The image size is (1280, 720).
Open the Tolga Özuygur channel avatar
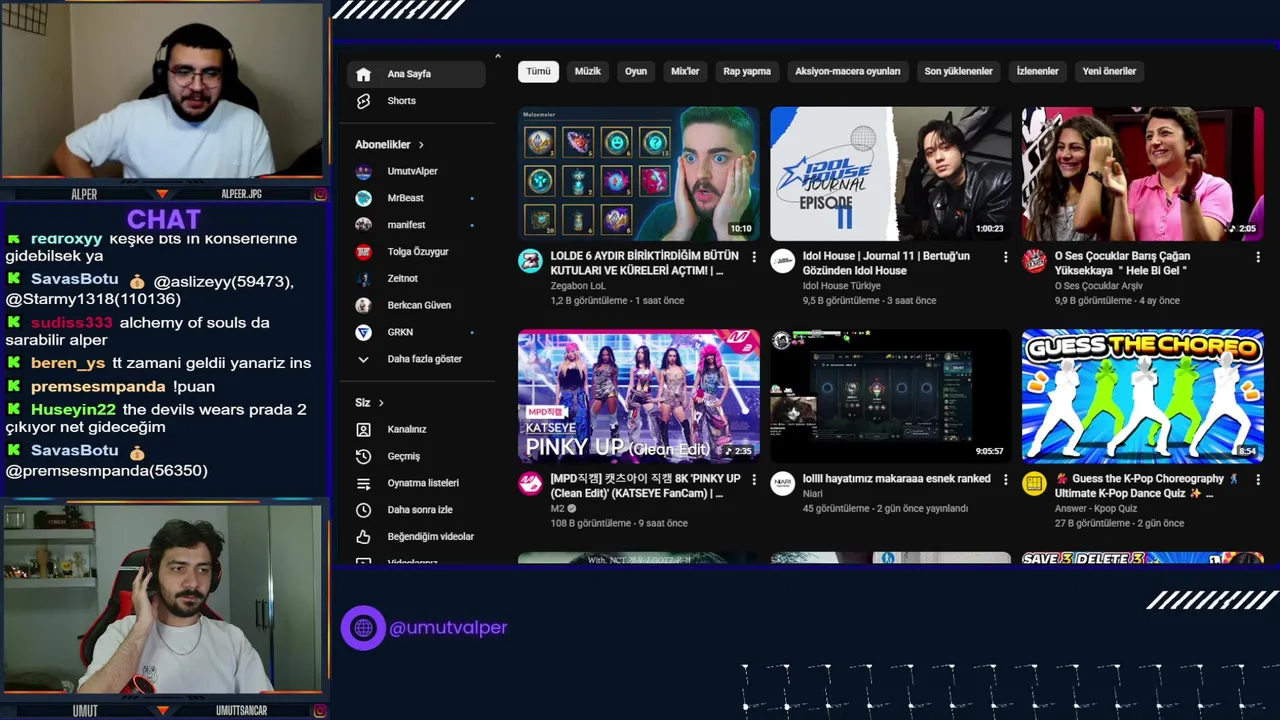pyautogui.click(x=364, y=252)
